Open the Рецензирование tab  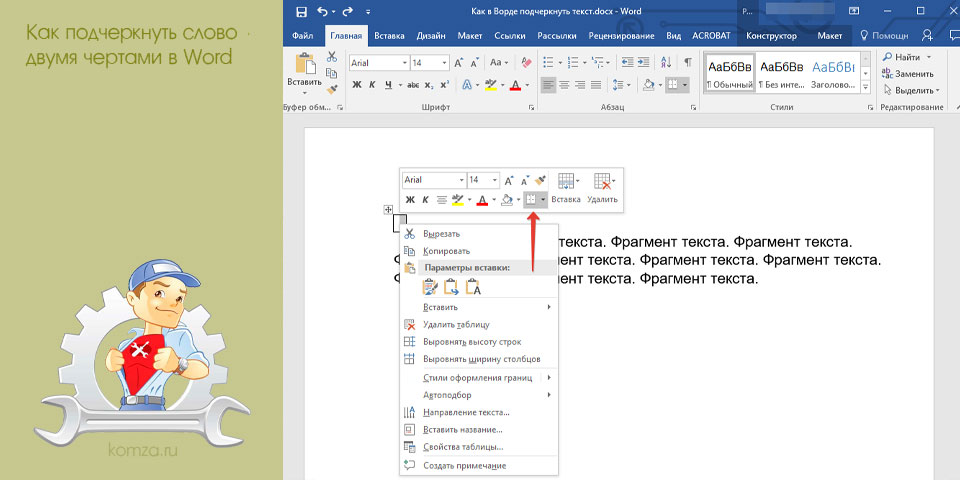621,36
